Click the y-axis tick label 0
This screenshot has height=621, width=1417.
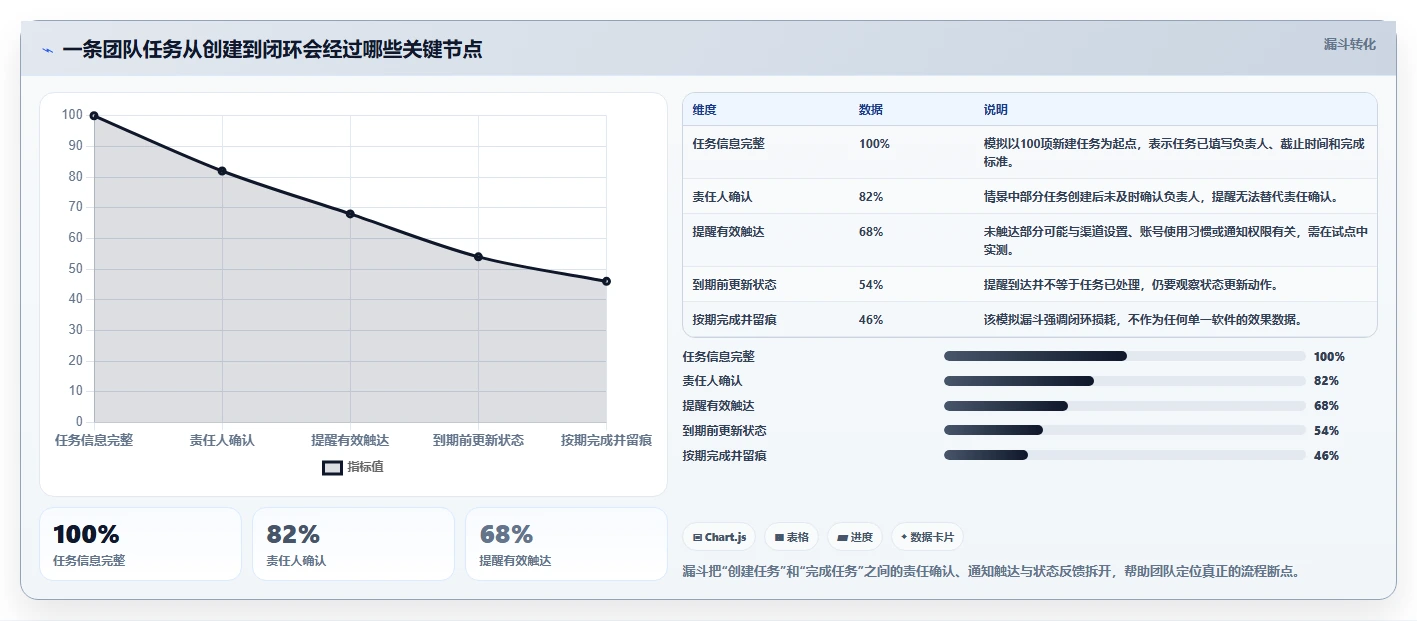click(79, 422)
